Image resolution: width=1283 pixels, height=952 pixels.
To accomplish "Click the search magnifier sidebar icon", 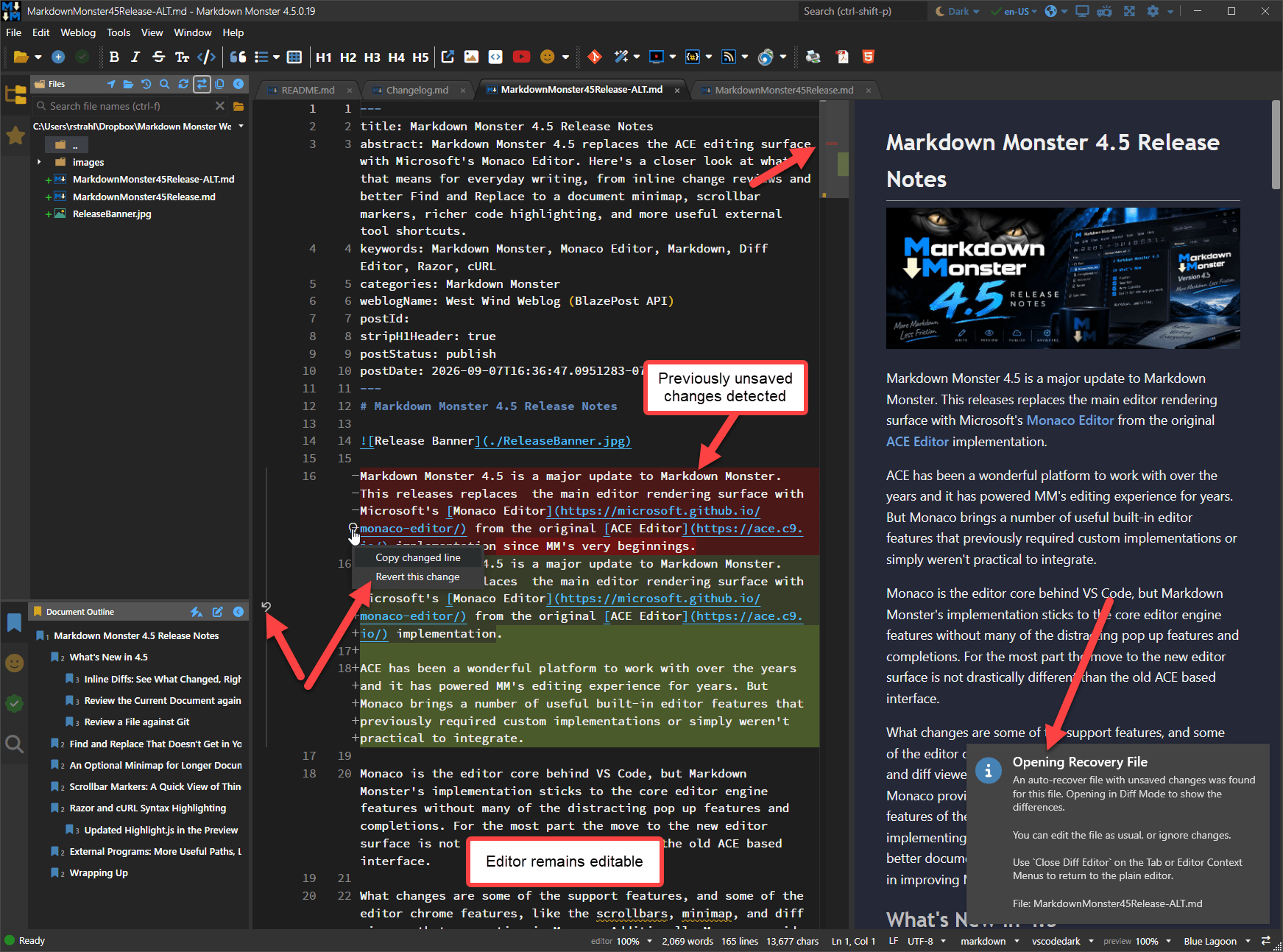I will pyautogui.click(x=14, y=744).
